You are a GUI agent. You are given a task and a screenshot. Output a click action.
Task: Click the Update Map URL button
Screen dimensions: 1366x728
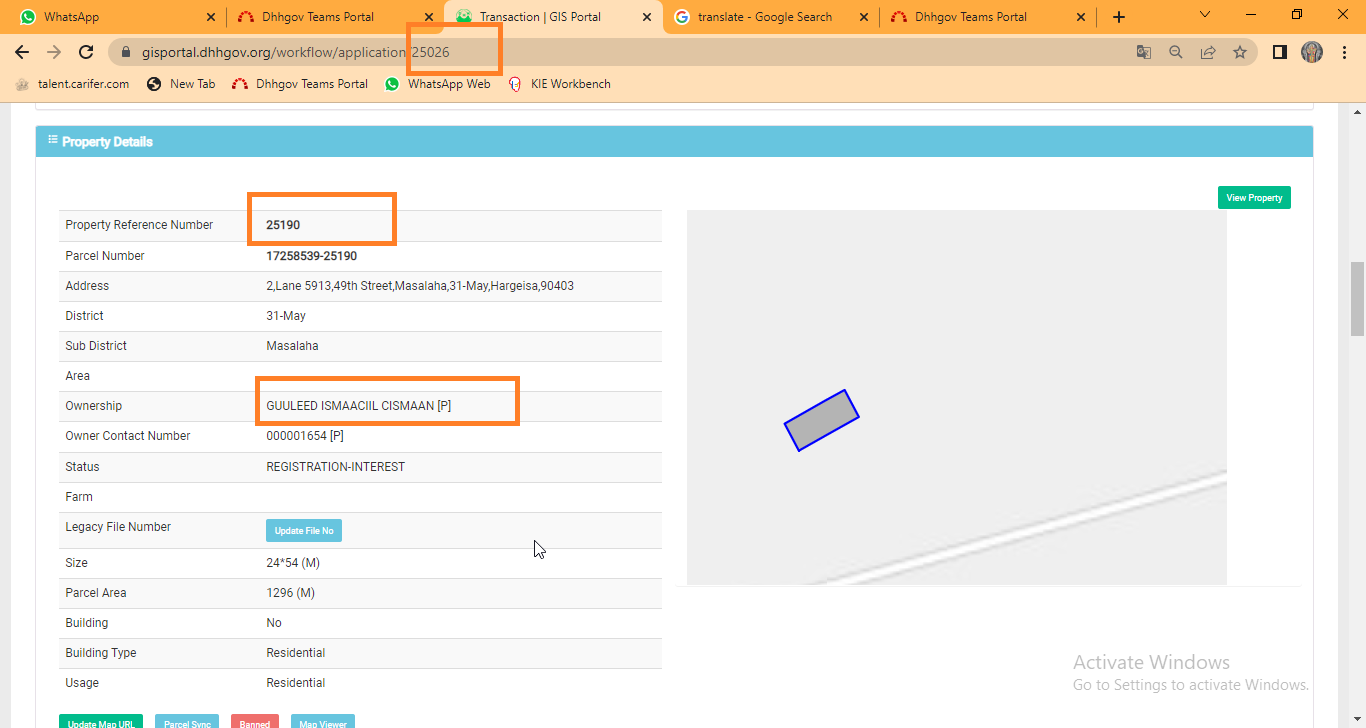click(101, 721)
